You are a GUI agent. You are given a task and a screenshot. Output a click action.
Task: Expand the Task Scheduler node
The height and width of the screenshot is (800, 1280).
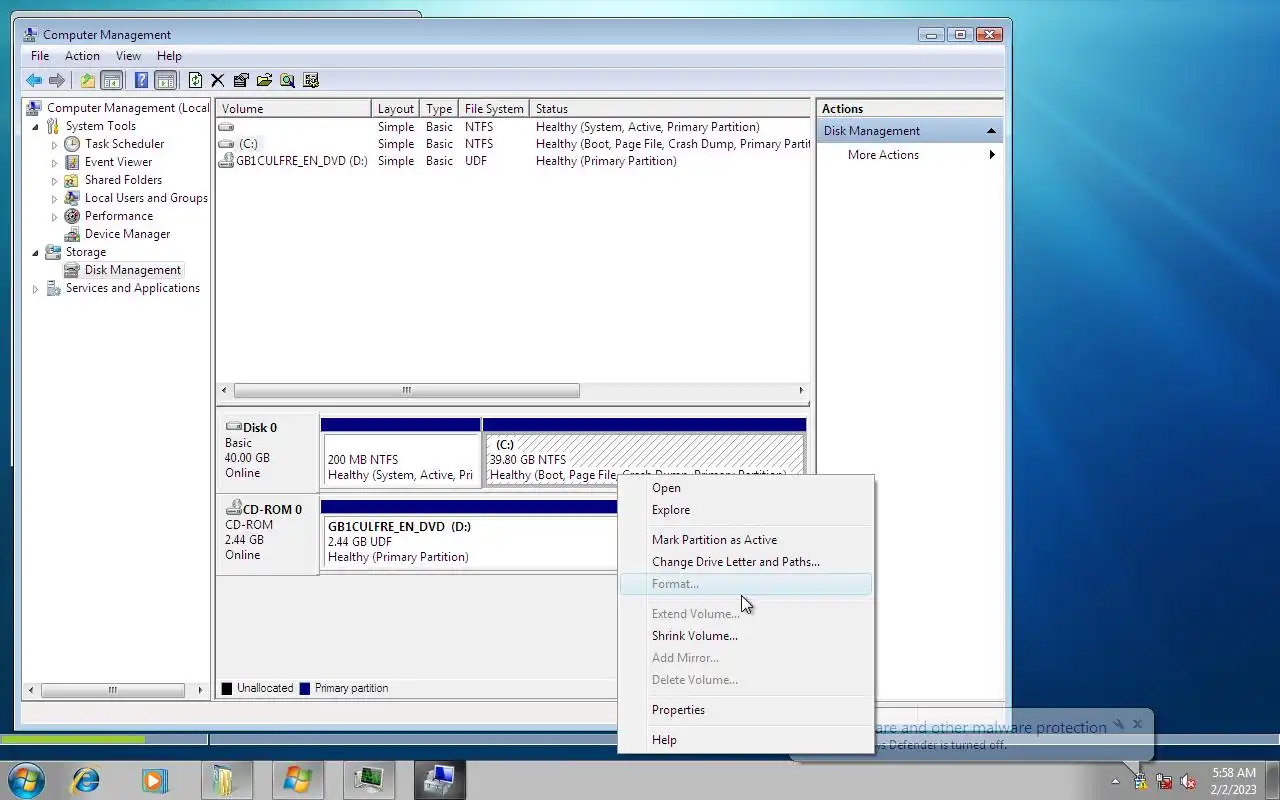point(55,144)
